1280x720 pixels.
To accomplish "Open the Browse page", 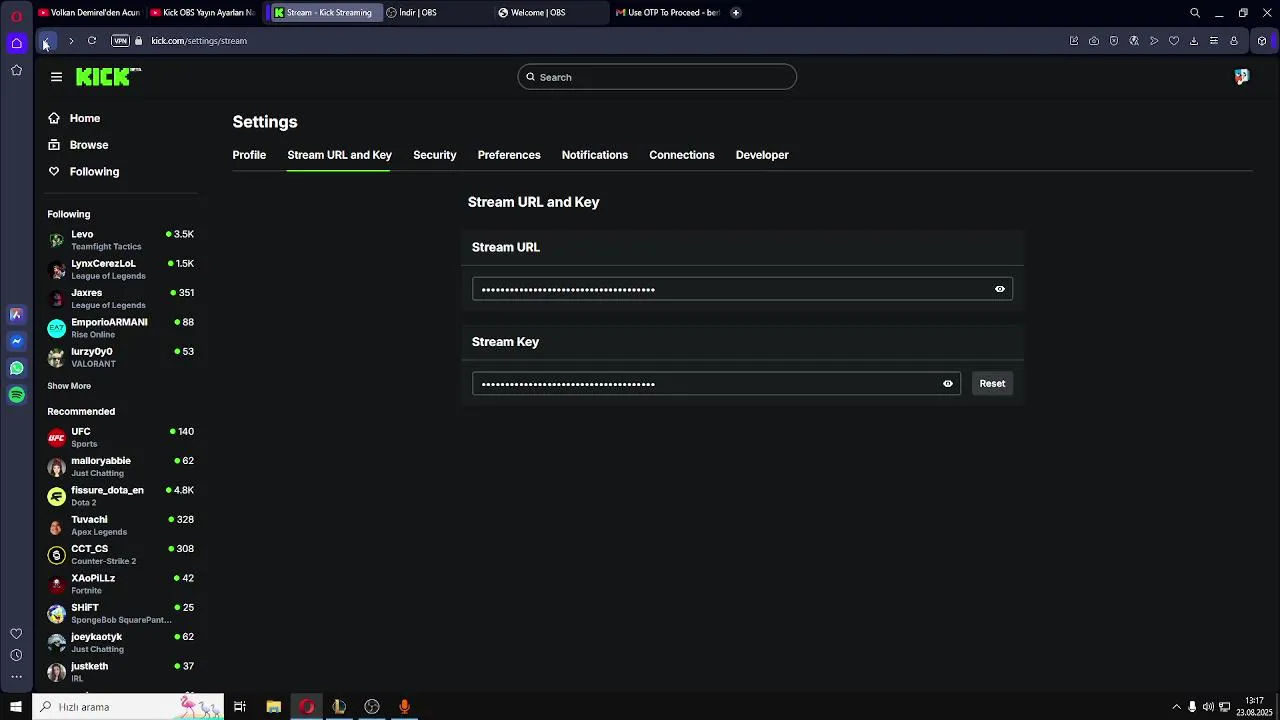I will pyautogui.click(x=79, y=145).
